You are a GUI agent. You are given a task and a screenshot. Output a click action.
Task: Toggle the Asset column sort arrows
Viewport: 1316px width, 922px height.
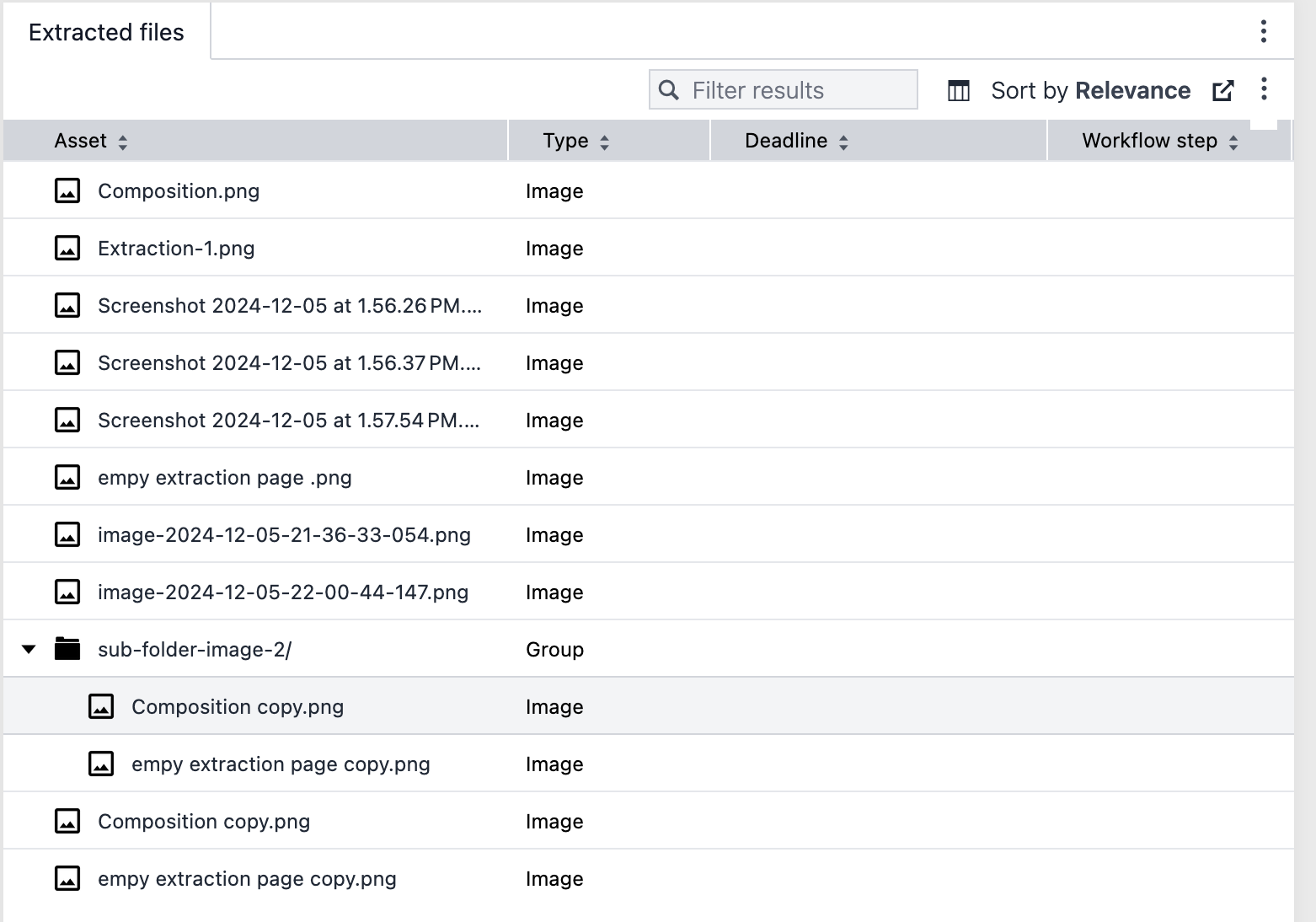(x=123, y=141)
